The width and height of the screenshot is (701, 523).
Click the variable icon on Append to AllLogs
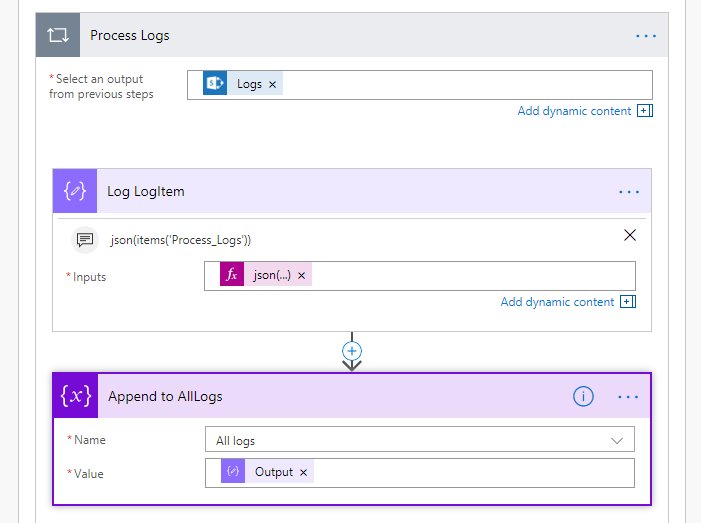tap(75, 397)
